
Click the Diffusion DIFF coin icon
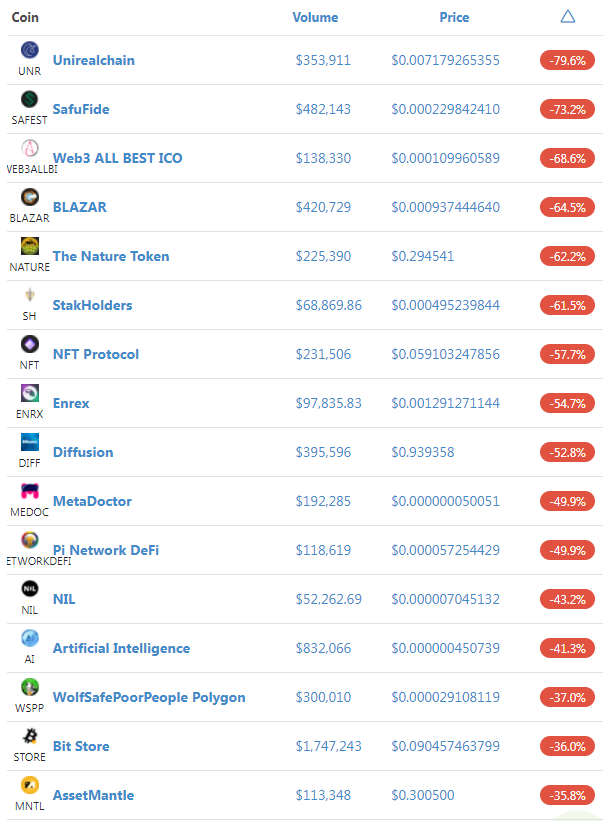(x=30, y=442)
